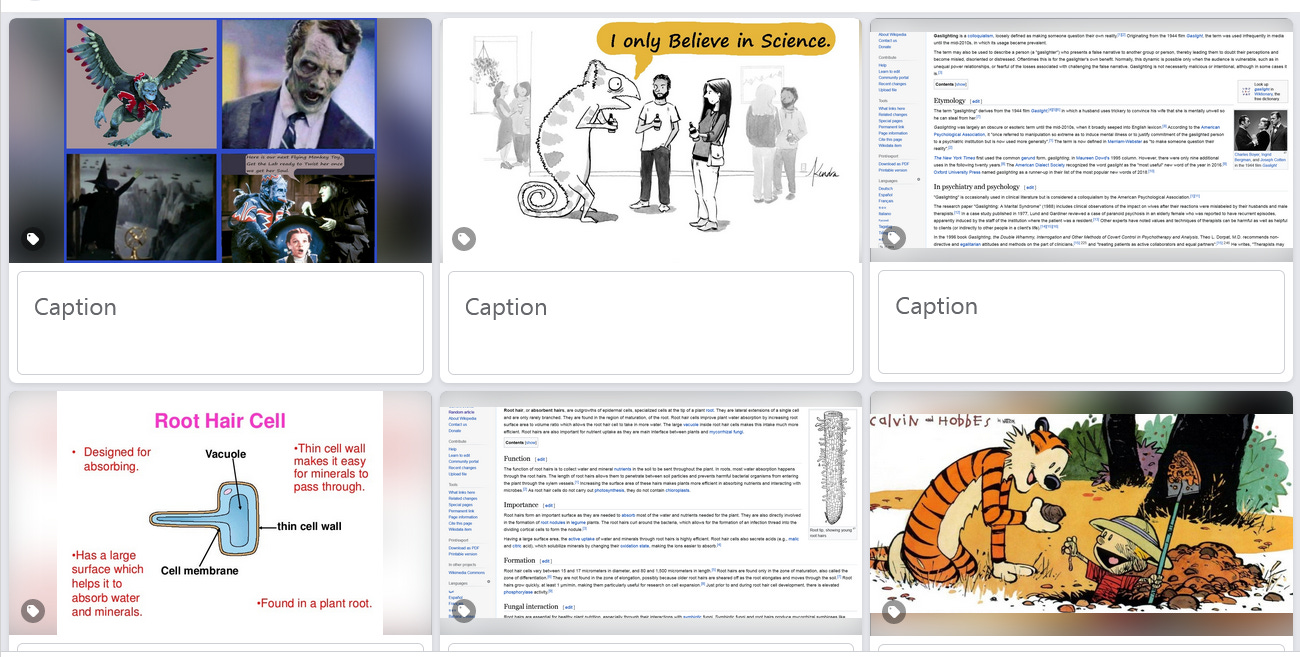Click the tag icon on the Calvin and Hobbes comic
Viewport: 1300px width, 657px height.
(x=894, y=611)
